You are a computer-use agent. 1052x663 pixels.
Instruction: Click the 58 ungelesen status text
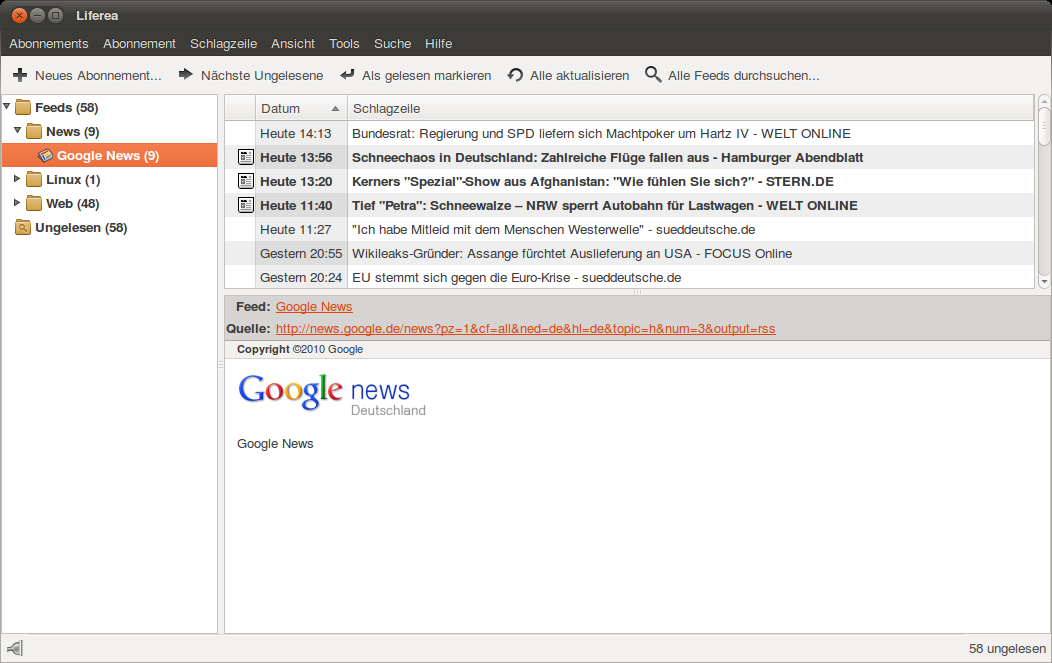pos(1007,649)
